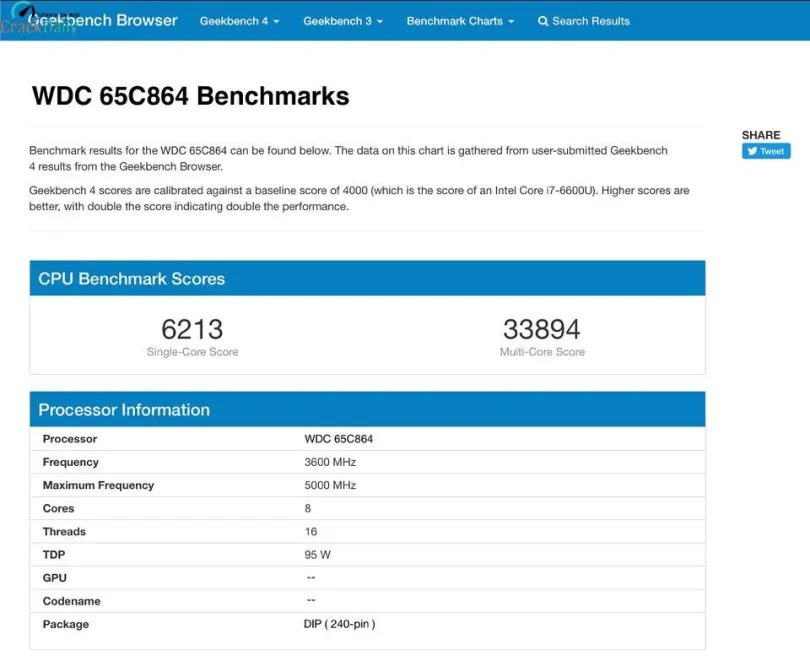Click the CPU Benchmark Scores header
This screenshot has height=672, width=810.
tap(367, 278)
